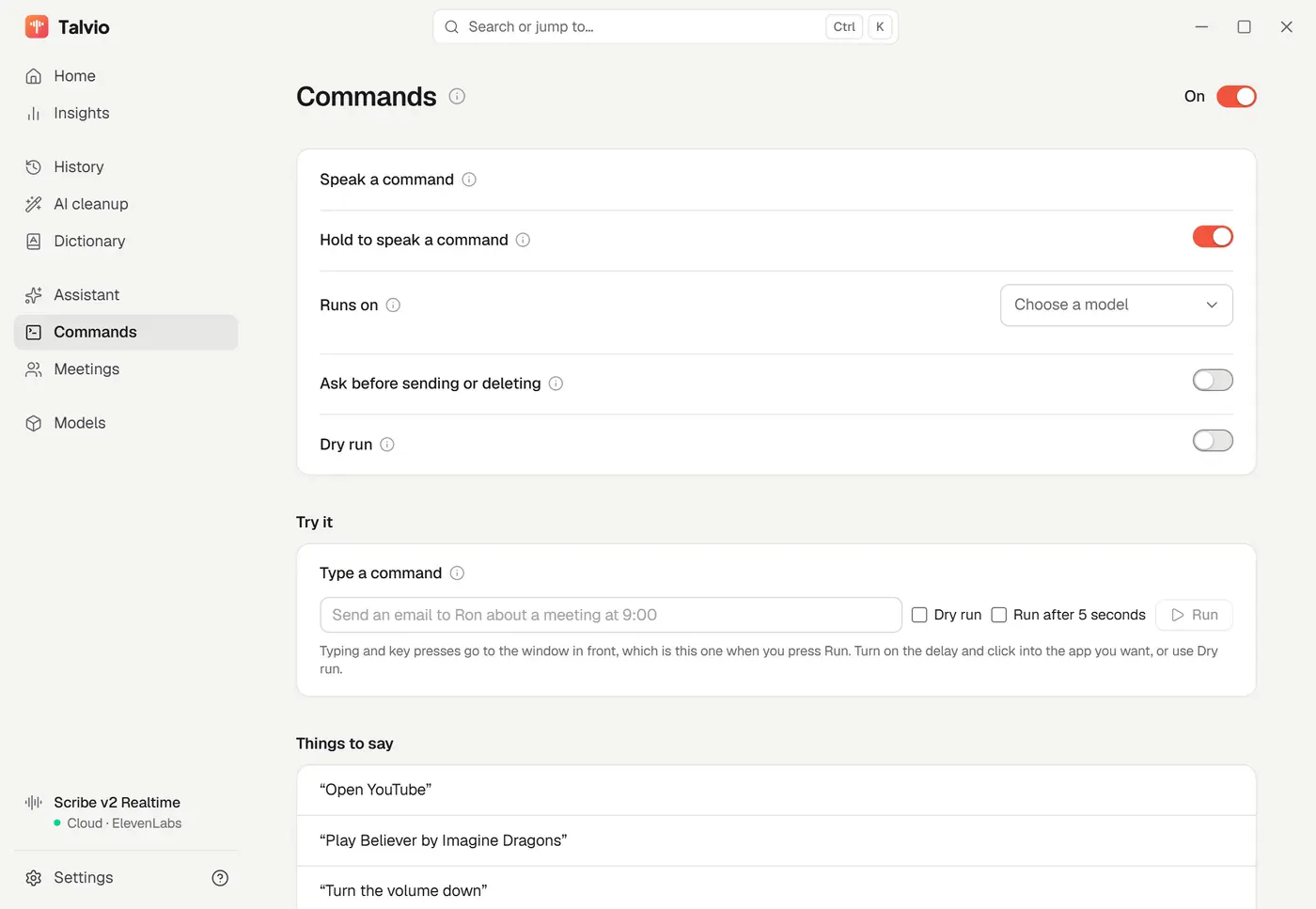Click the info icon next to Type a command
This screenshot has height=909, width=1316.
point(457,573)
